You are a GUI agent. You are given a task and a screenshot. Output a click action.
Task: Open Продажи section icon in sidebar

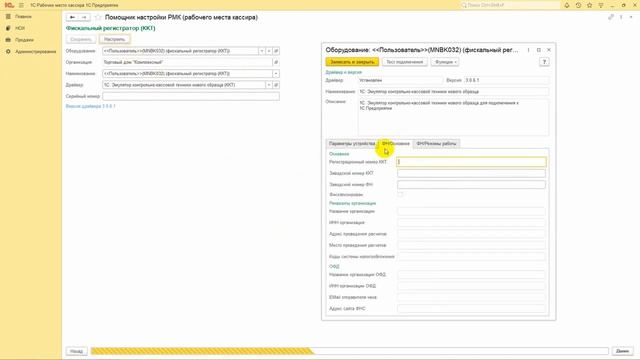pos(8,40)
